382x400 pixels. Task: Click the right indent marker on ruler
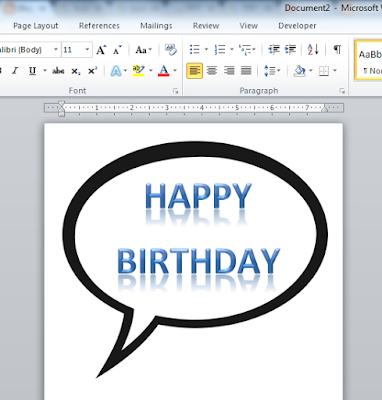[324, 108]
